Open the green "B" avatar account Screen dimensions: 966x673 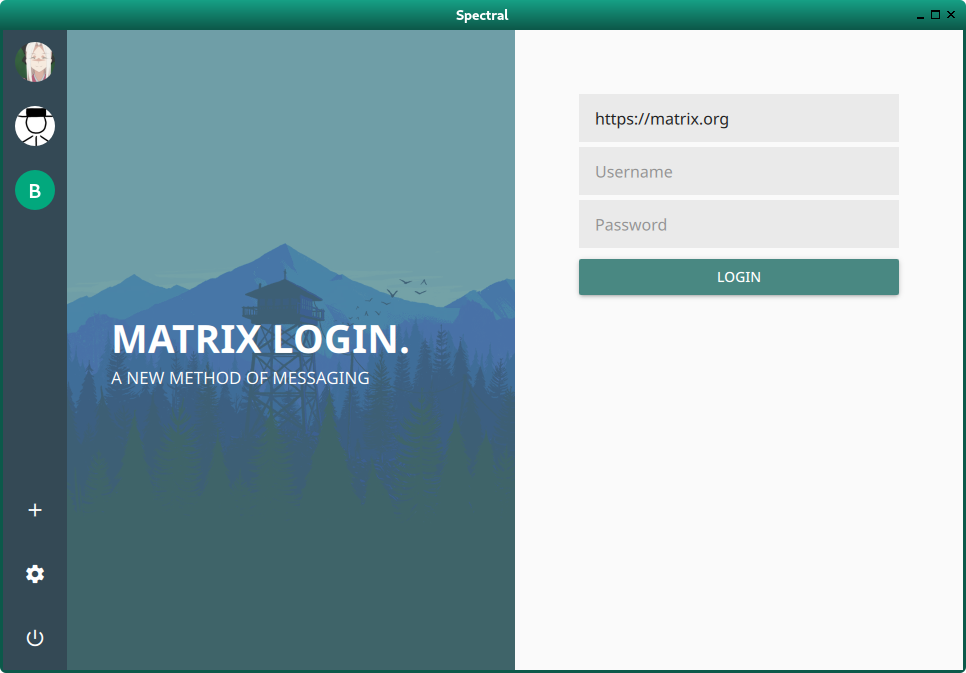(x=35, y=190)
